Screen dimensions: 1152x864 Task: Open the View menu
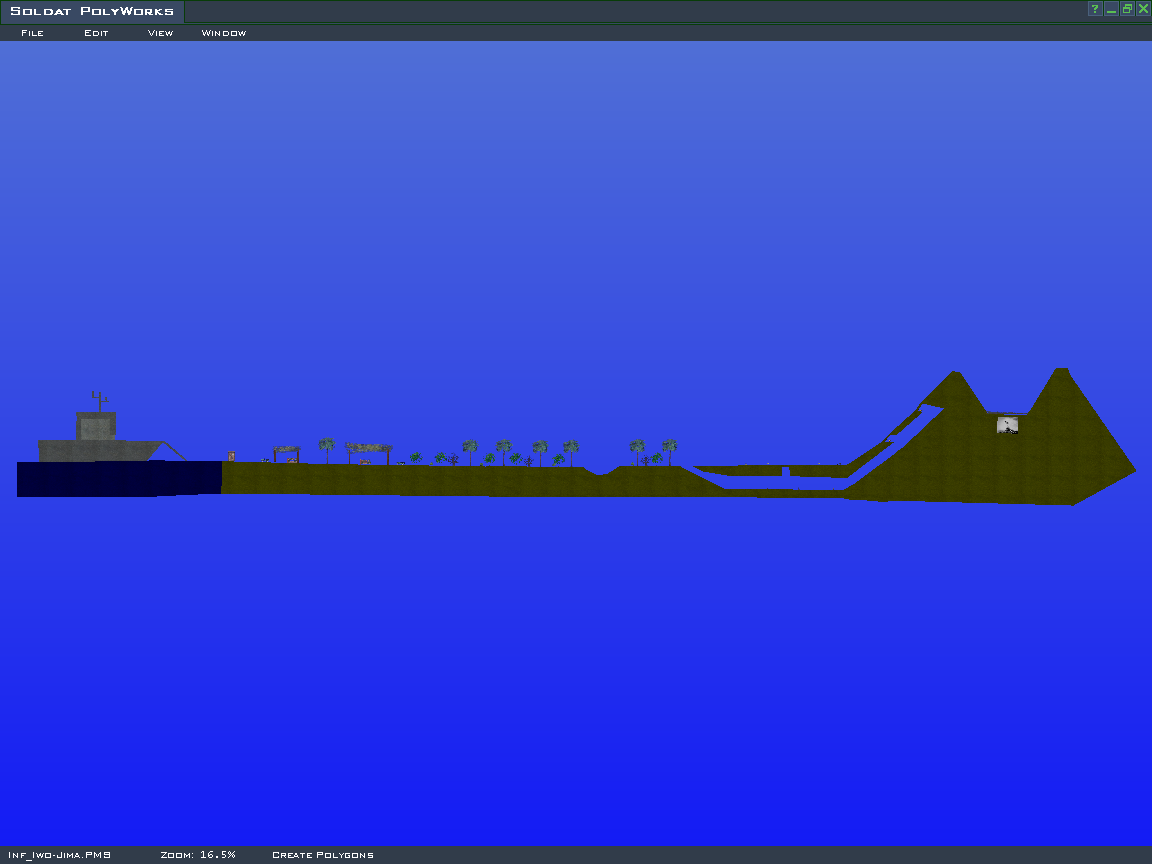pos(160,33)
